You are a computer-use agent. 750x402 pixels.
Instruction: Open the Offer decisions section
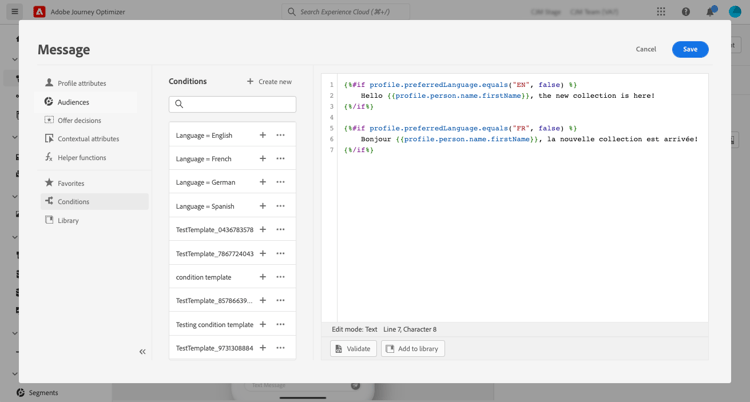click(79, 120)
